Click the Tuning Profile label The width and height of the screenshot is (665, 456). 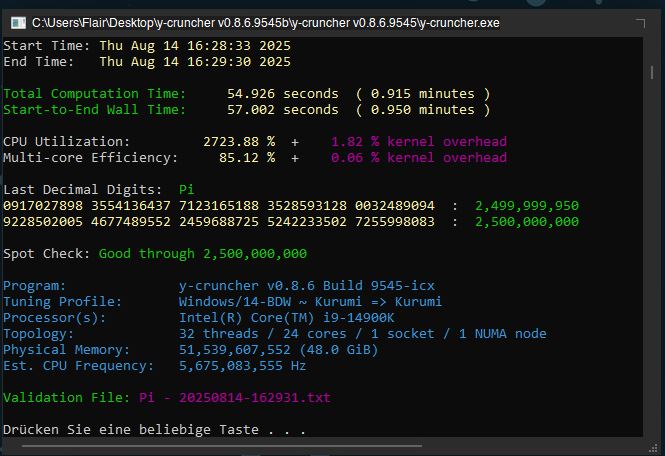tap(63, 302)
